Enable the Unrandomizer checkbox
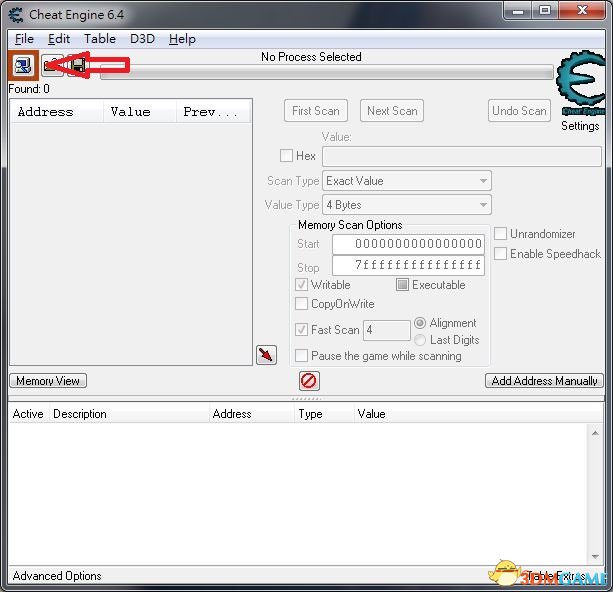613x592 pixels. 500,233
